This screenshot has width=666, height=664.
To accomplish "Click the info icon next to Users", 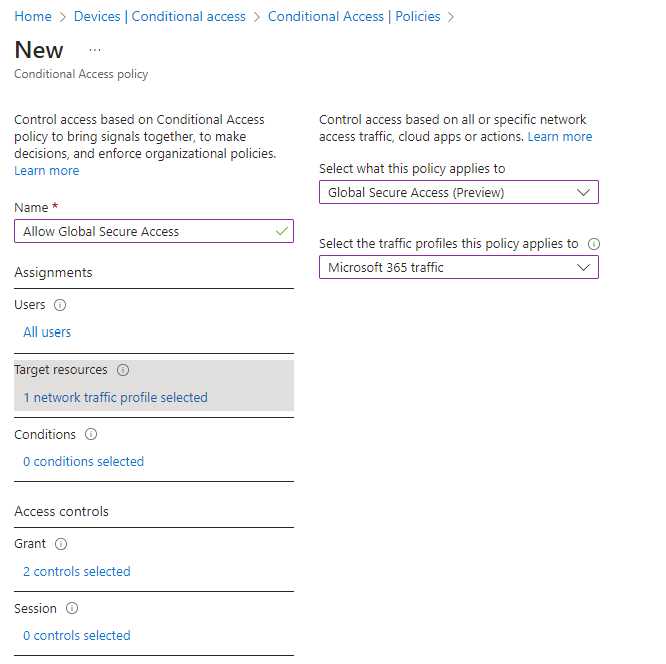I will (60, 305).
